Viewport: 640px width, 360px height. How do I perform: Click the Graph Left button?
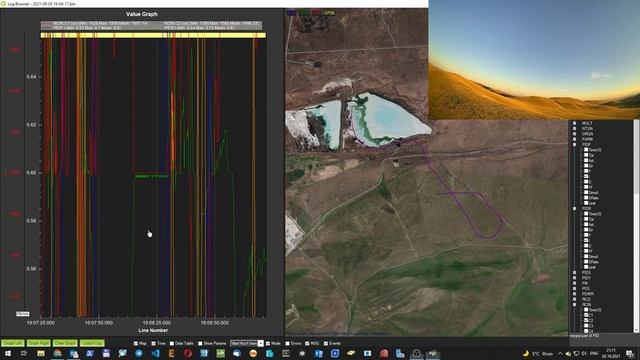click(13, 343)
